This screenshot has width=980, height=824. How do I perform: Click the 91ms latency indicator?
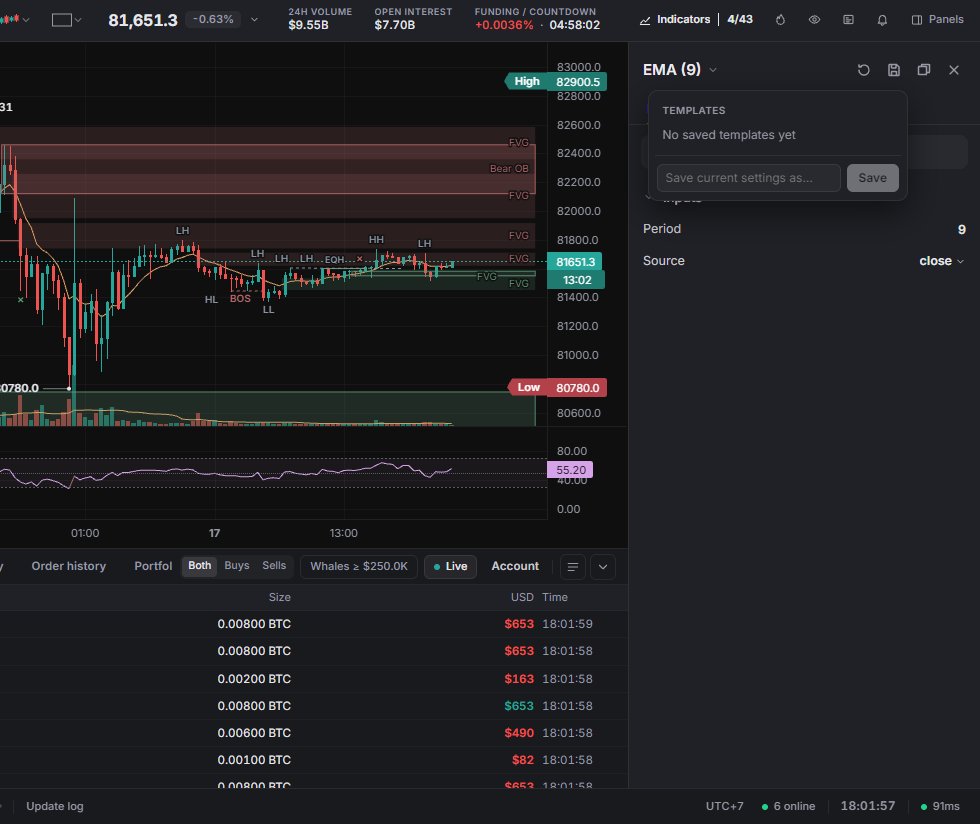click(940, 806)
